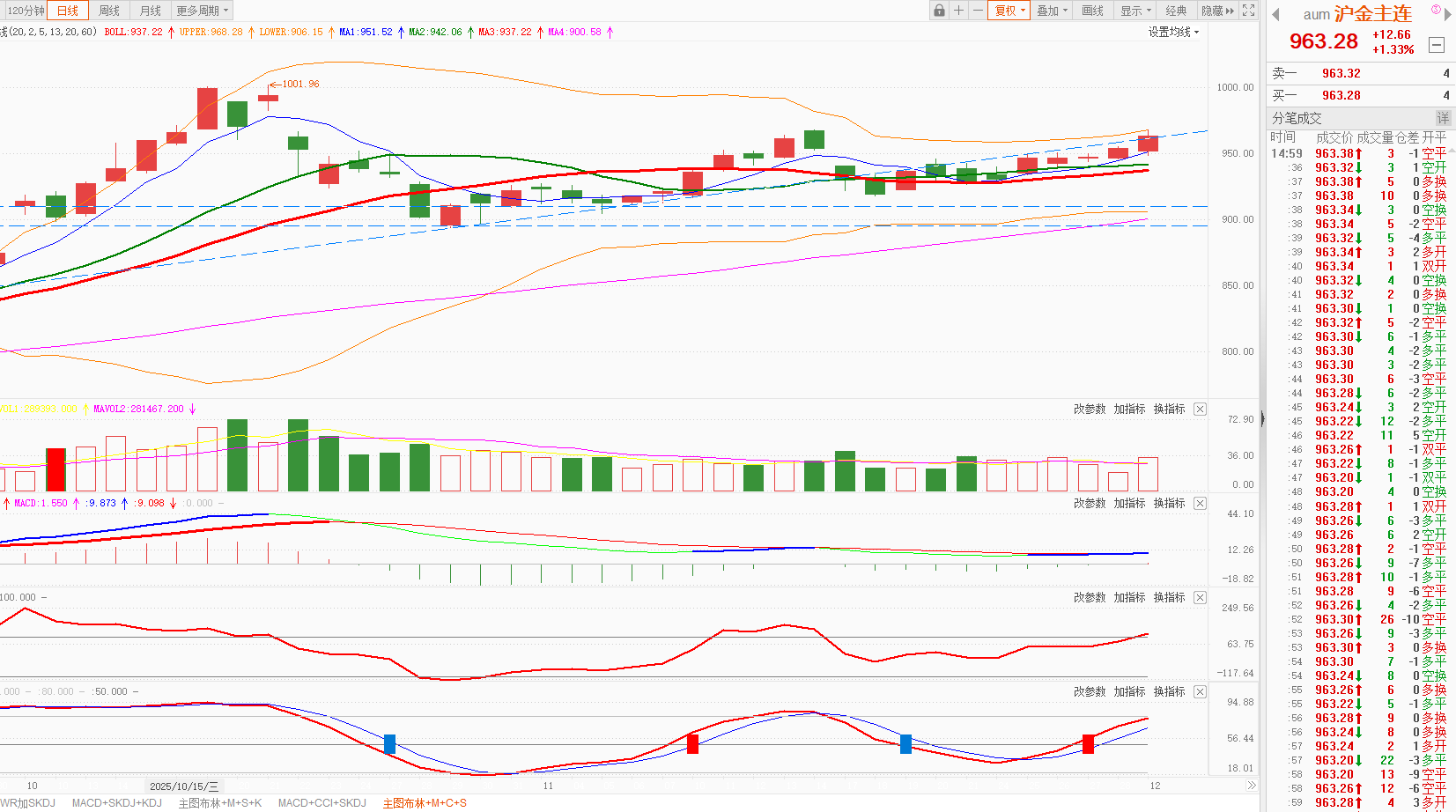Go to previous contract with left arrow
1456x812 pixels.
(1275, 14)
